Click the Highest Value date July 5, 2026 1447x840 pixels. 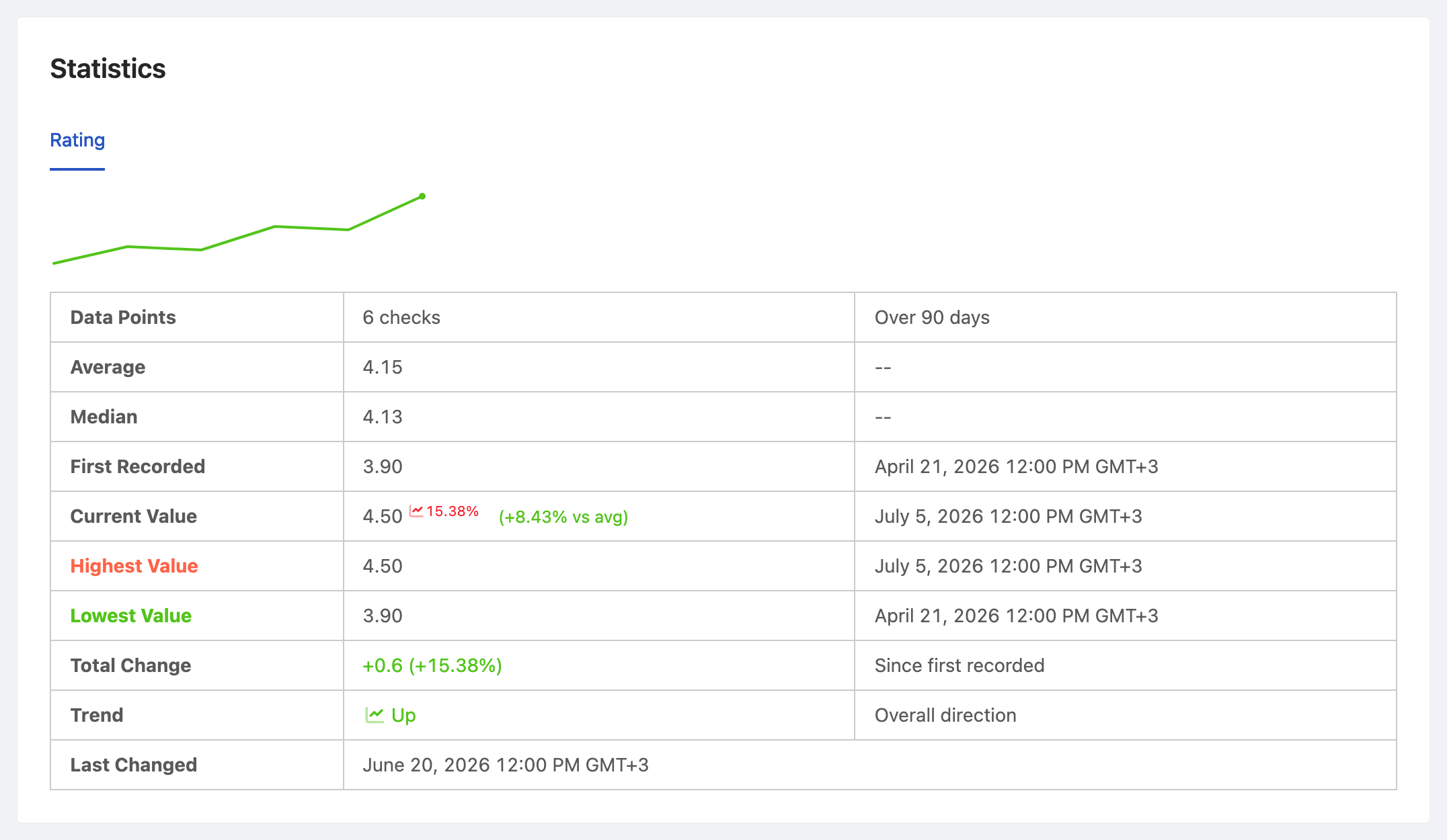[1009, 566]
